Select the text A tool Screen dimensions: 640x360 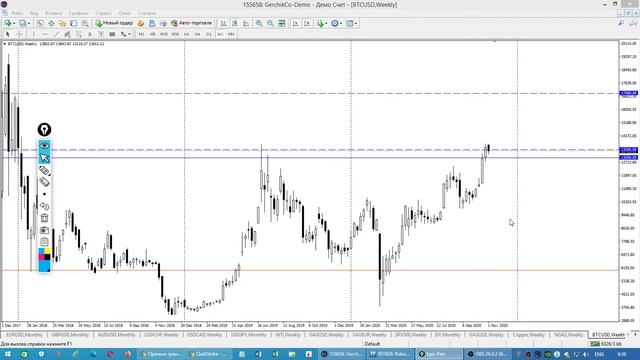[x=90, y=34]
